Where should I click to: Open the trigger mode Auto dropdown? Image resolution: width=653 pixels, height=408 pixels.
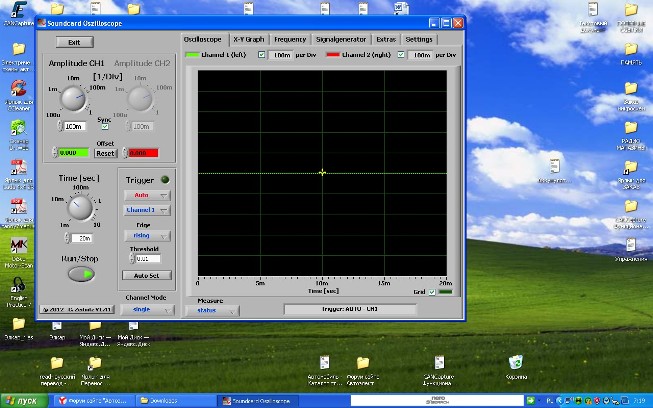coord(147,195)
